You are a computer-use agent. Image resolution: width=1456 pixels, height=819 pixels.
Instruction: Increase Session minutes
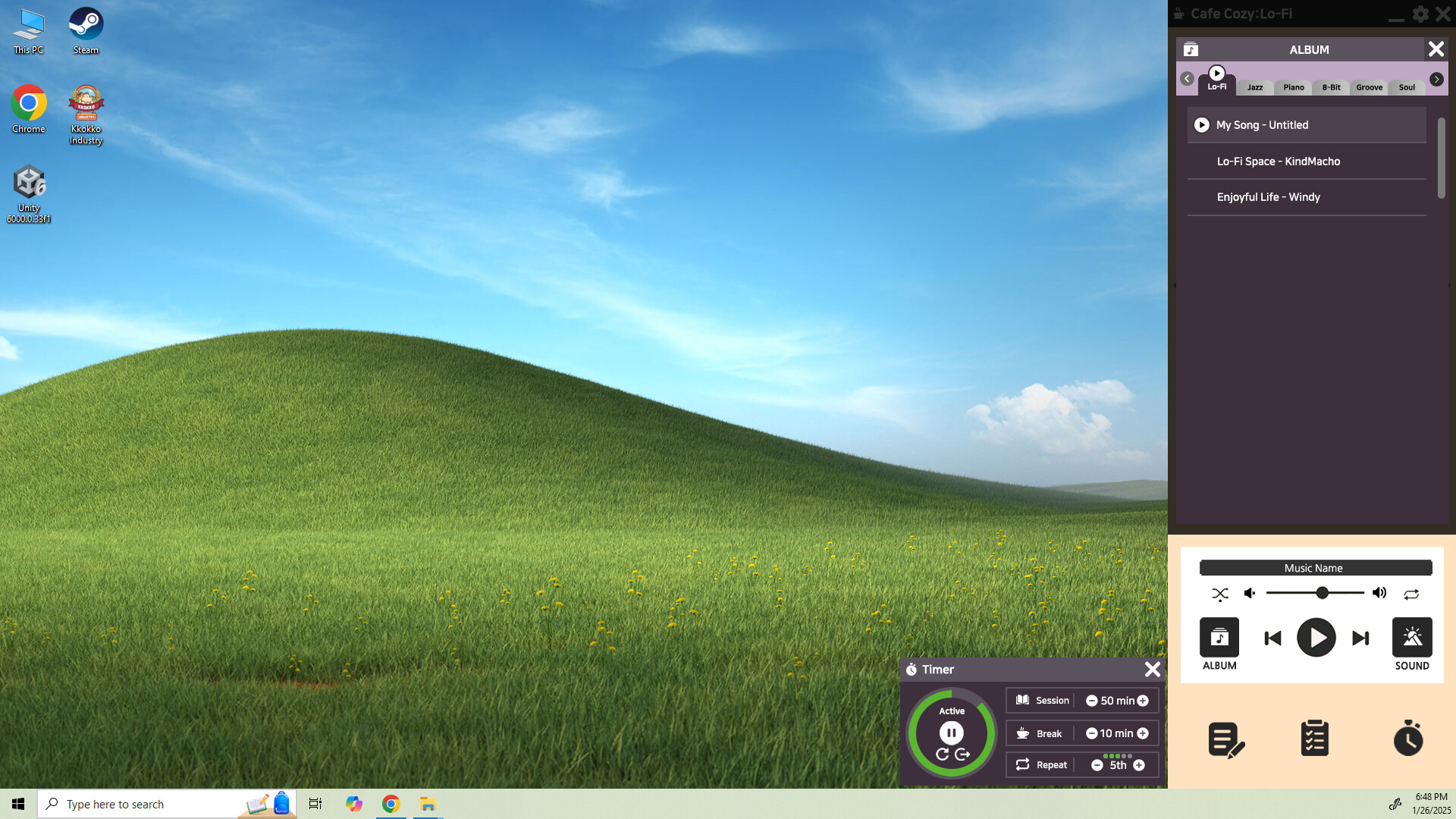click(1143, 701)
